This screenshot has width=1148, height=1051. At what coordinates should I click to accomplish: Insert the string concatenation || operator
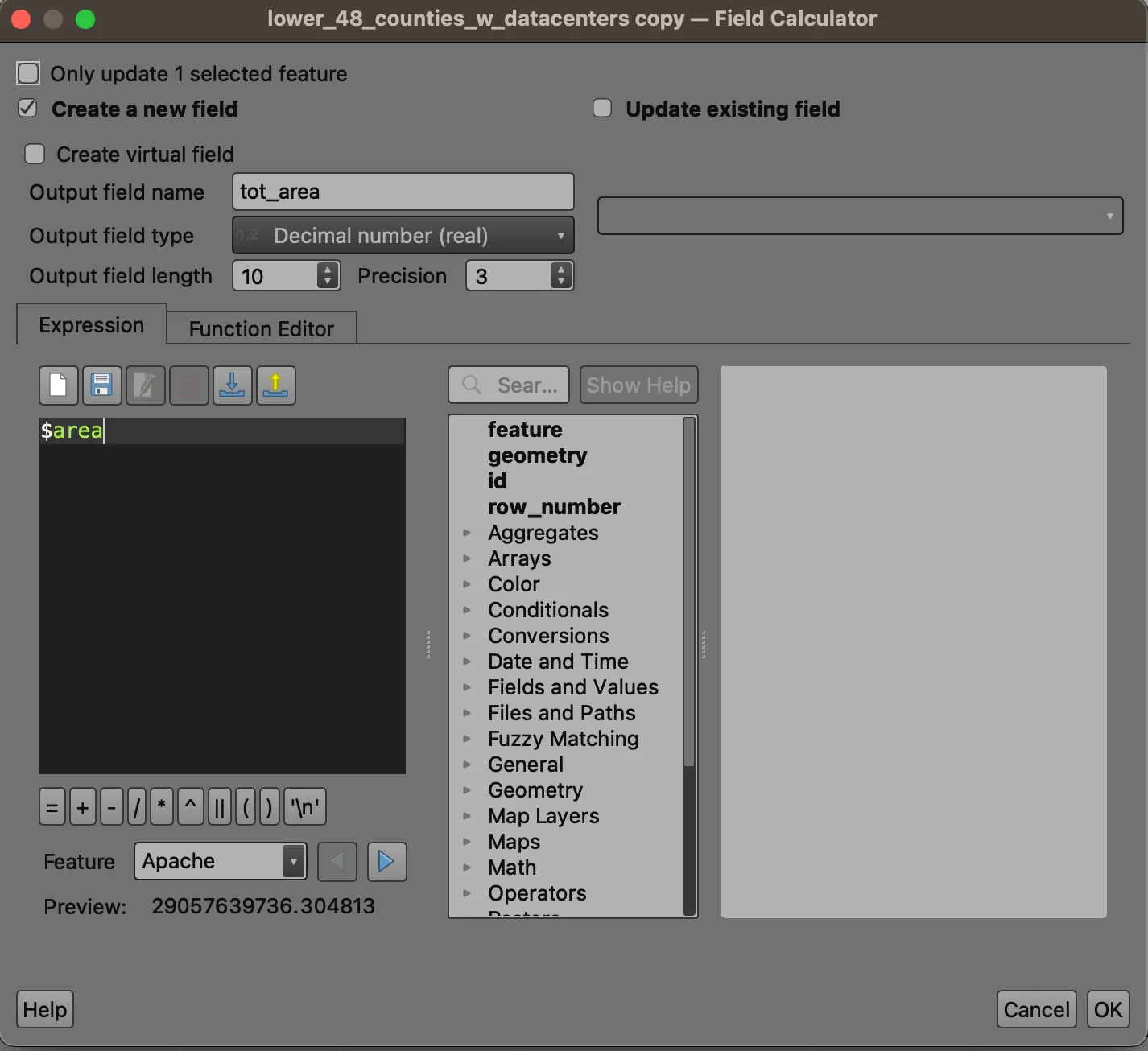click(x=219, y=806)
